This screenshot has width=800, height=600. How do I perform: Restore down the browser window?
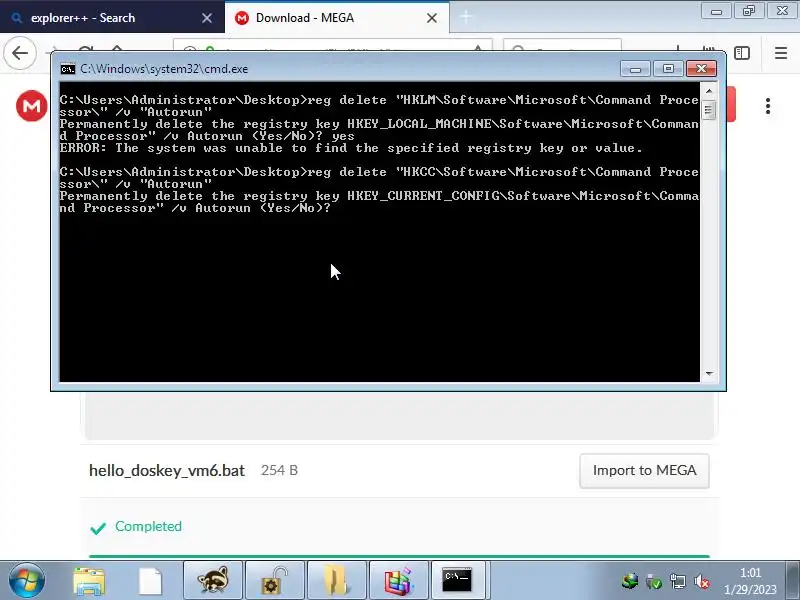pyautogui.click(x=748, y=11)
